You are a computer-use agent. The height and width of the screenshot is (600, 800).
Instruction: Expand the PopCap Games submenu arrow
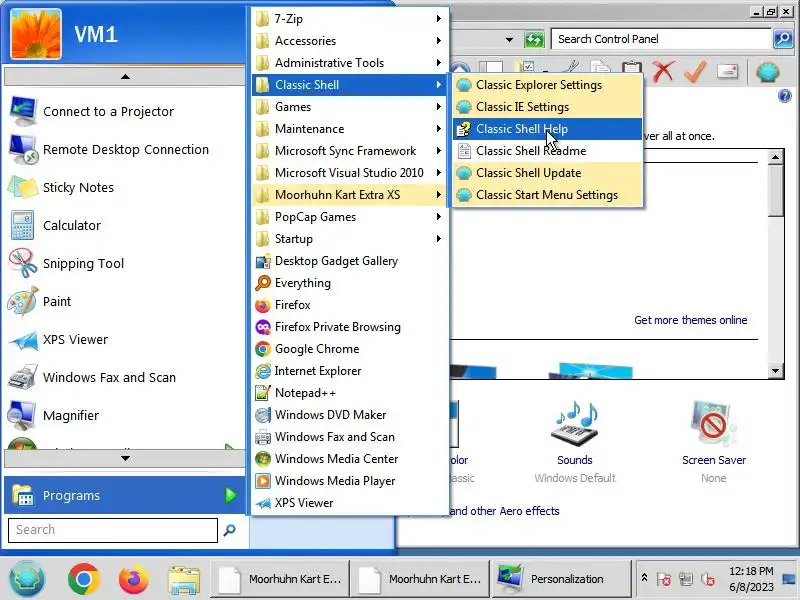[x=439, y=216]
